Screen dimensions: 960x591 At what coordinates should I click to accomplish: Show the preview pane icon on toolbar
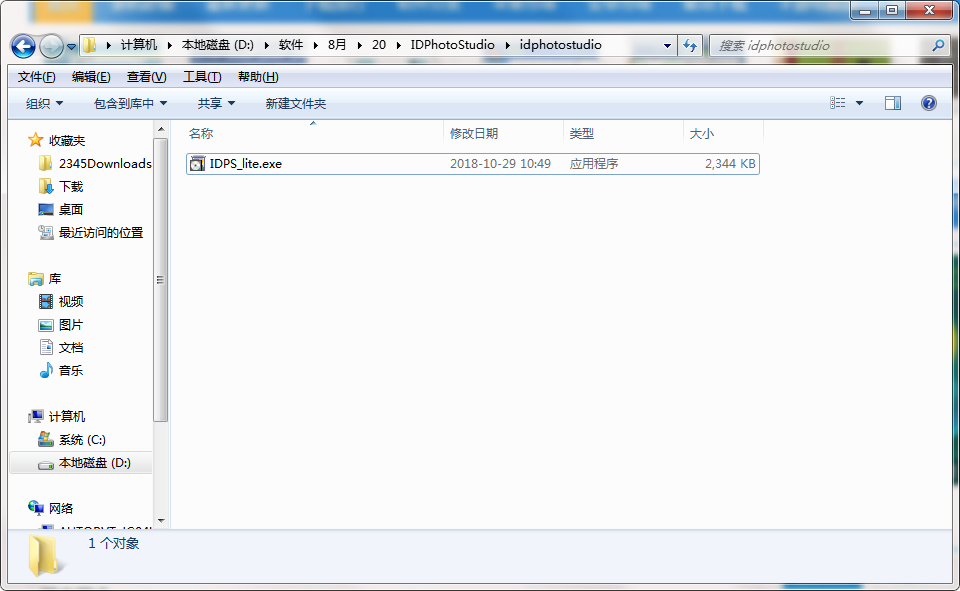[x=891, y=102]
